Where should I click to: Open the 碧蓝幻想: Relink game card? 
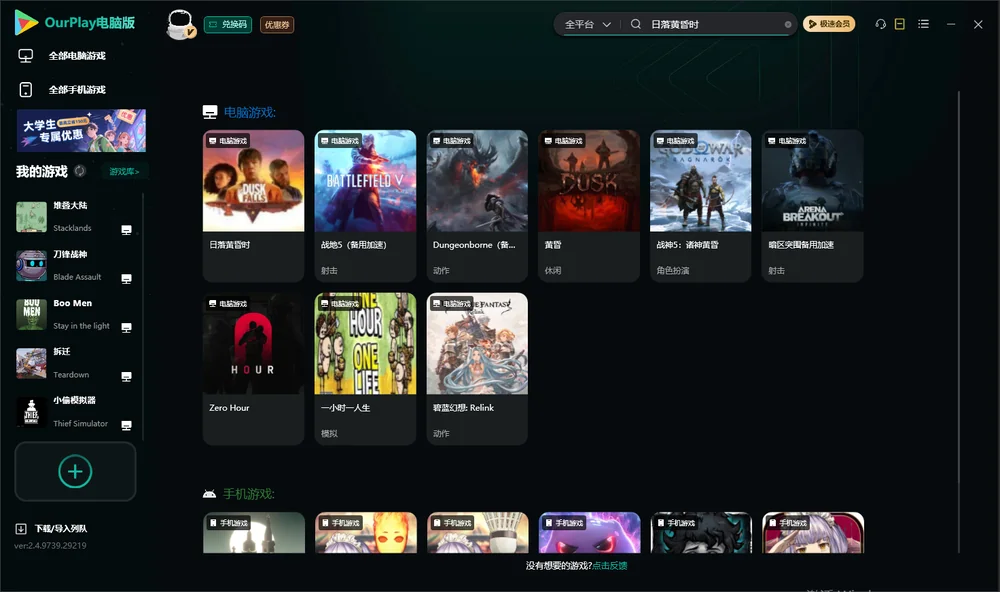pos(477,368)
